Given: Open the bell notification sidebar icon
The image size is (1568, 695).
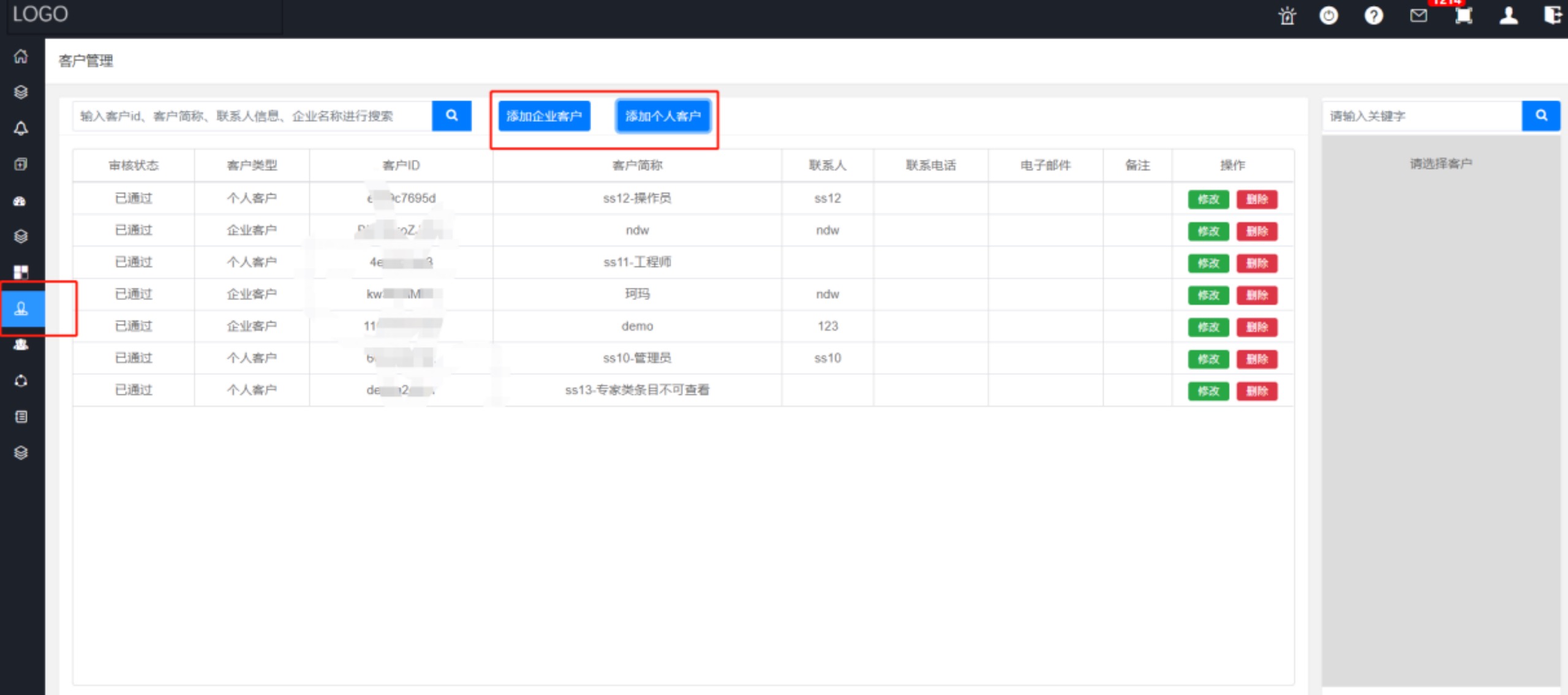Looking at the screenshot, I should click(x=21, y=129).
